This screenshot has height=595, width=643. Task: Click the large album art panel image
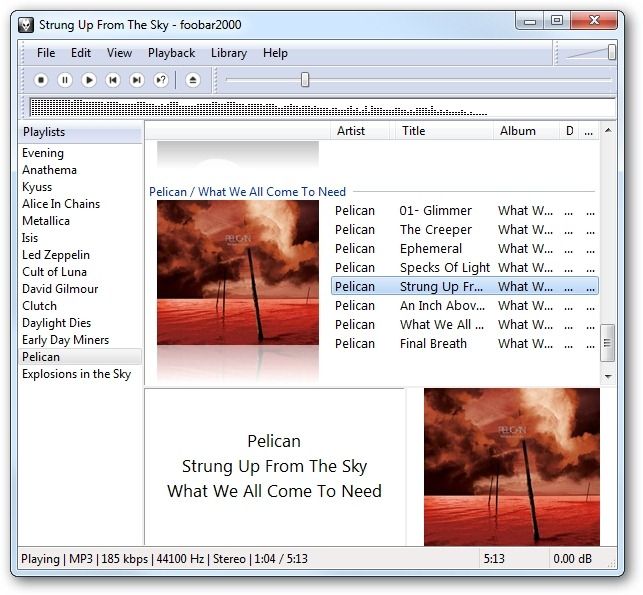(x=511, y=467)
